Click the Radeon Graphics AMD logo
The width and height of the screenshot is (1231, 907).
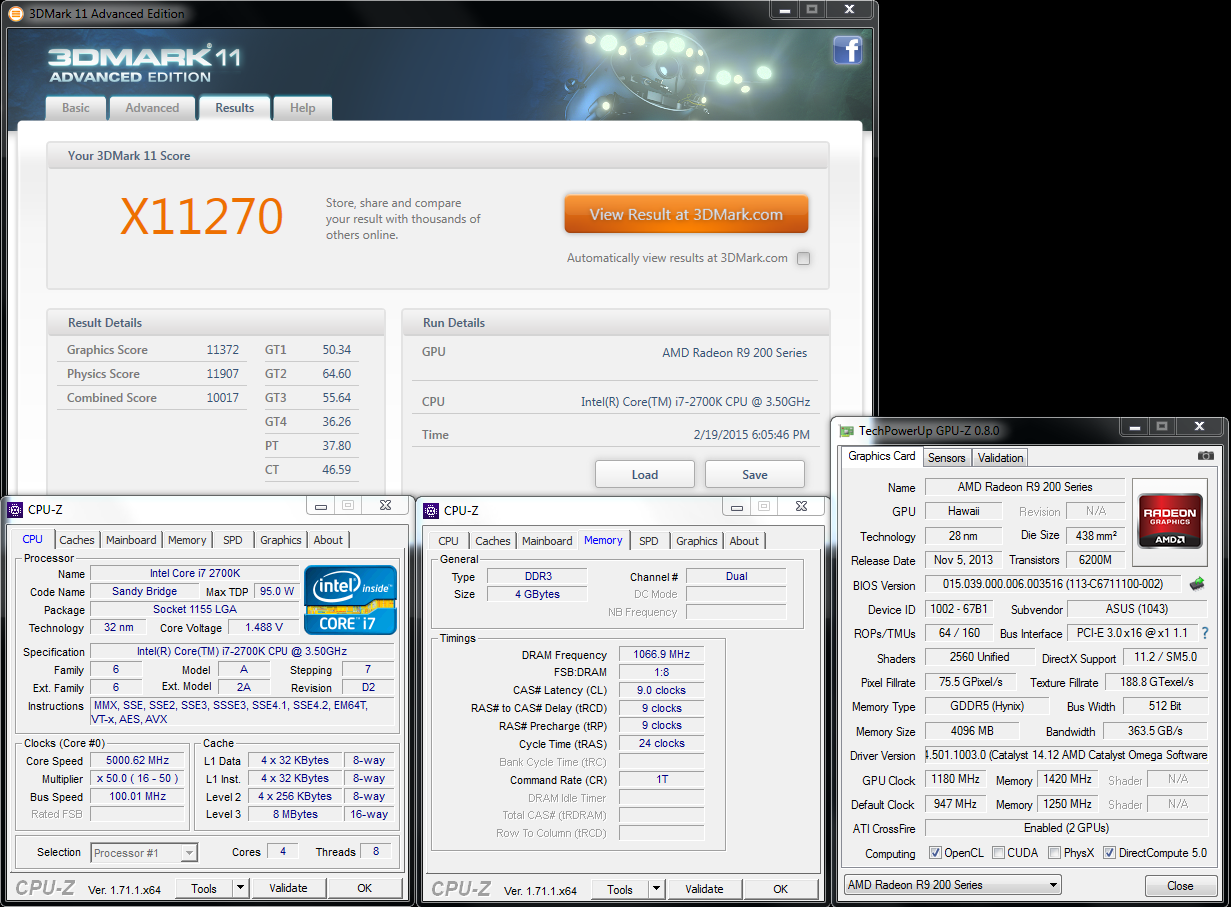1169,522
